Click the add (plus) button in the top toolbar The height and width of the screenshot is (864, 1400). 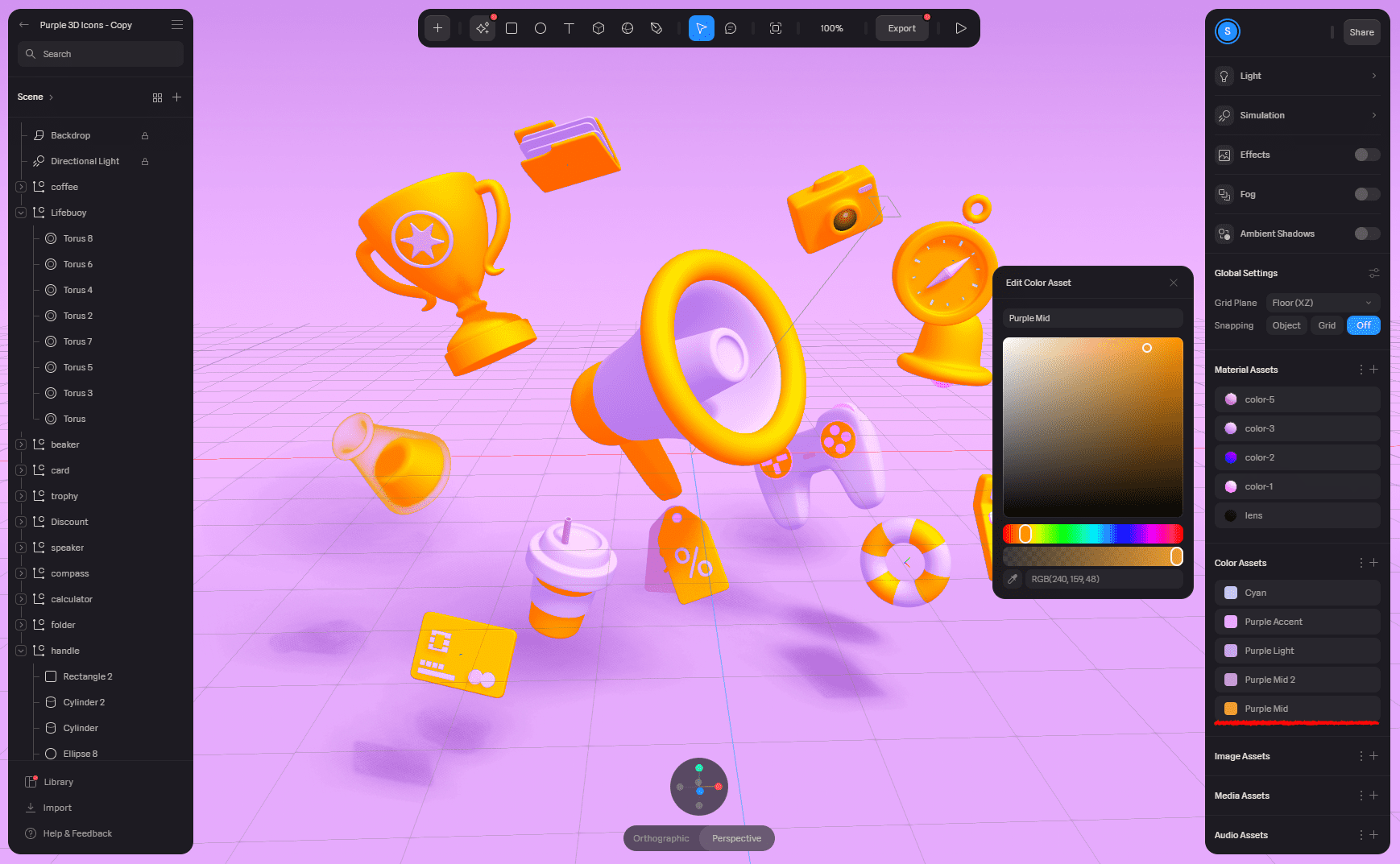coord(437,28)
